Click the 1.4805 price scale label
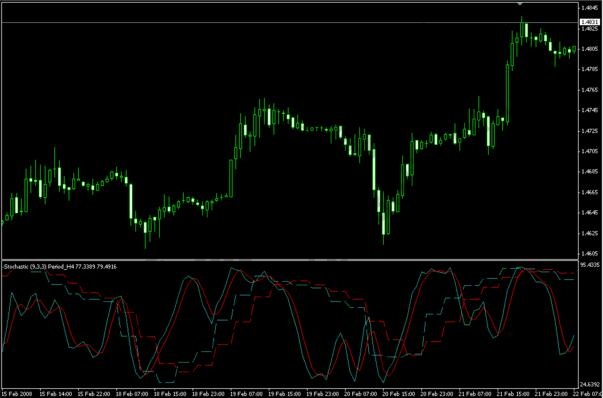Screen dimensions: 603x398 [590, 49]
